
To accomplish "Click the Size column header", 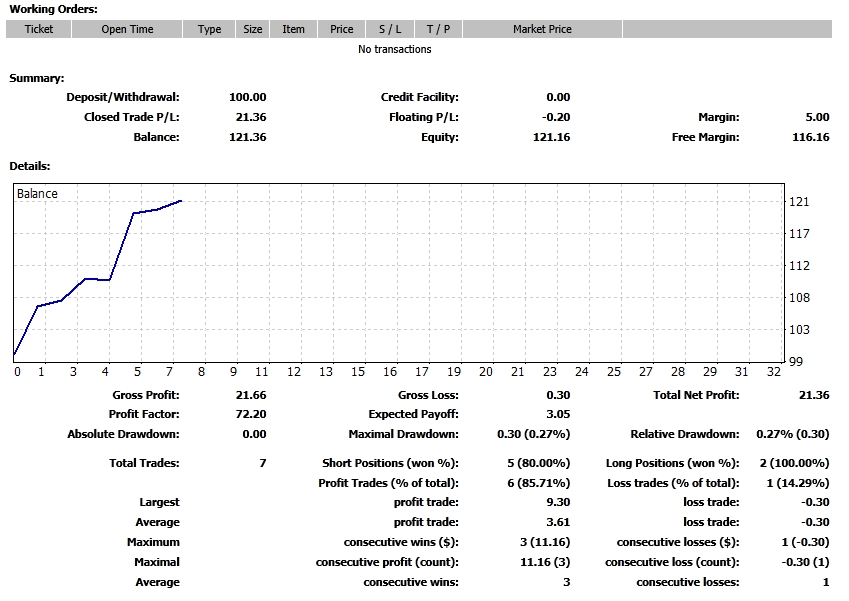I will pyautogui.click(x=252, y=29).
